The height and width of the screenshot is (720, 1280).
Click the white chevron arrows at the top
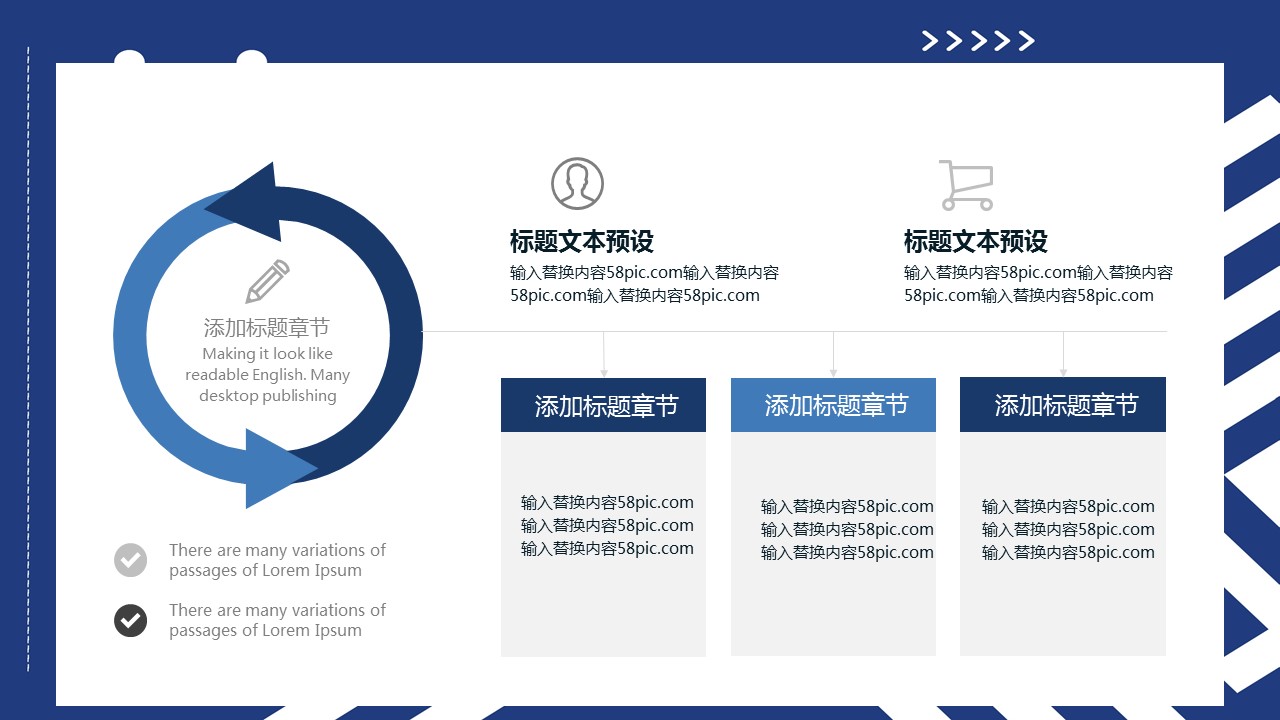pyautogui.click(x=977, y=41)
